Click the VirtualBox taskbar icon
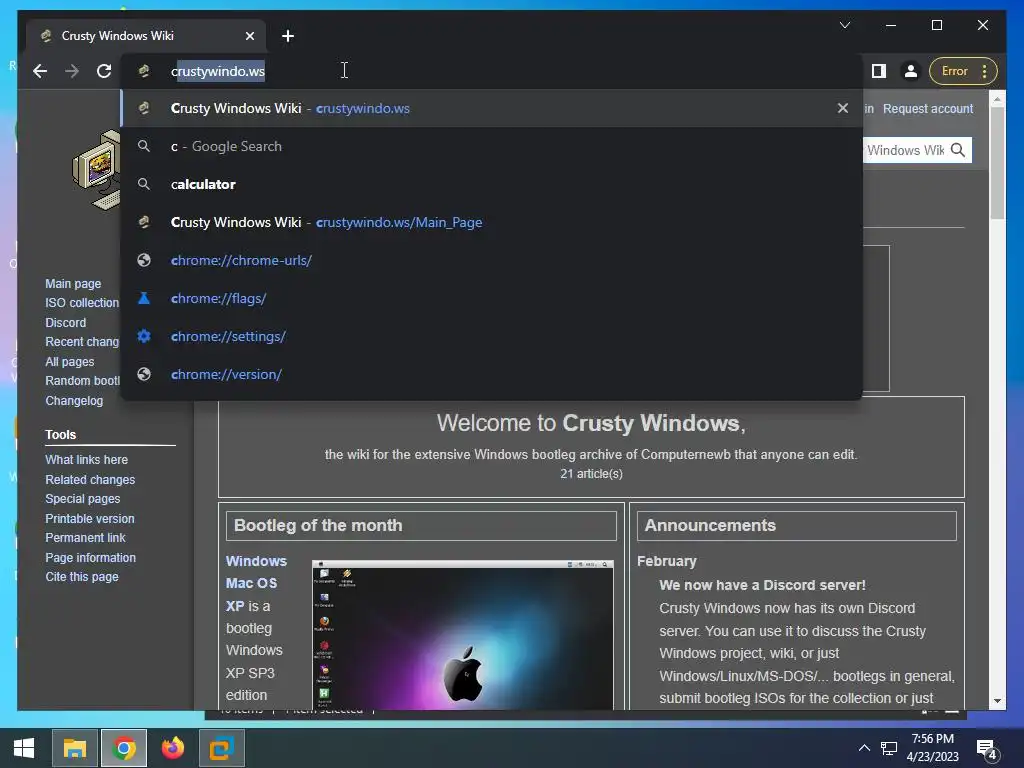Viewport: 1024px width, 768px height. pyautogui.click(x=221, y=748)
